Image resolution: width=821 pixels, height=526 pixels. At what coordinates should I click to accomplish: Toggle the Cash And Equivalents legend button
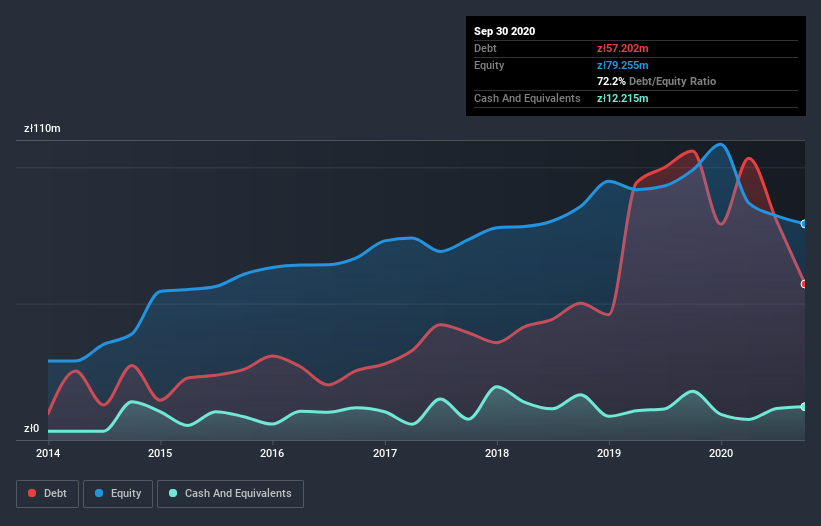coord(230,494)
